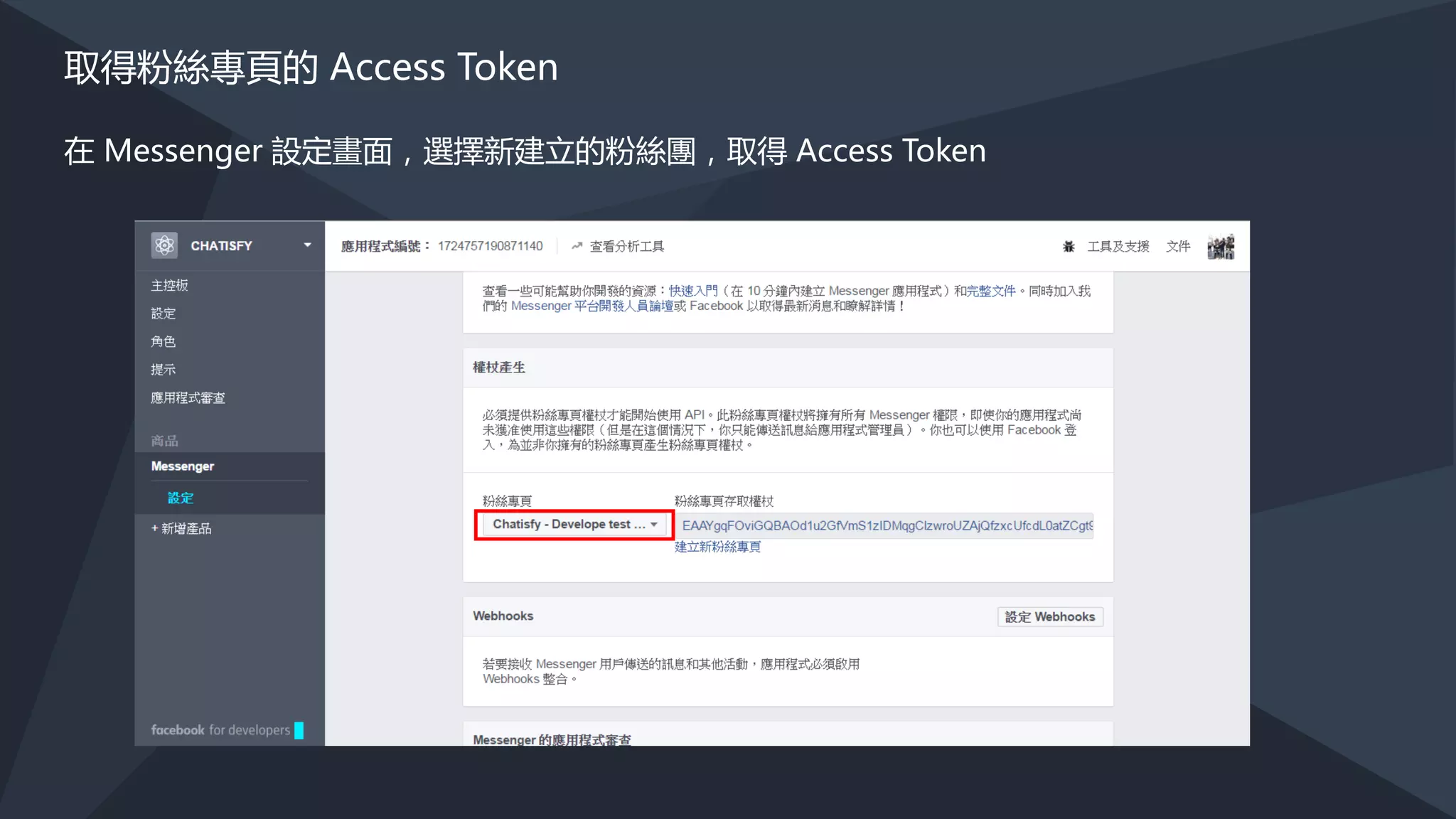Open the 文件 menu item
1456x819 pixels.
pyautogui.click(x=1177, y=247)
